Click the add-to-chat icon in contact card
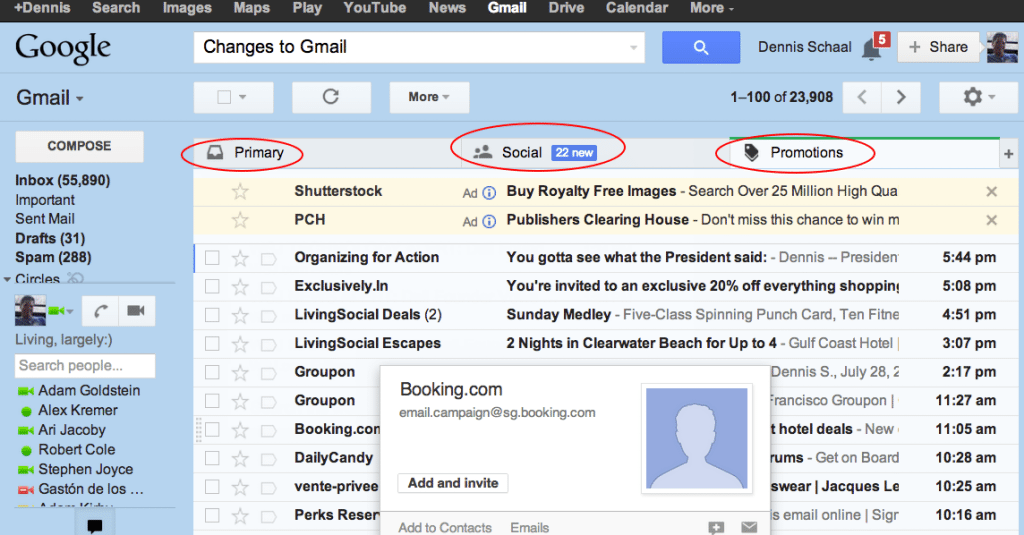 (x=716, y=527)
